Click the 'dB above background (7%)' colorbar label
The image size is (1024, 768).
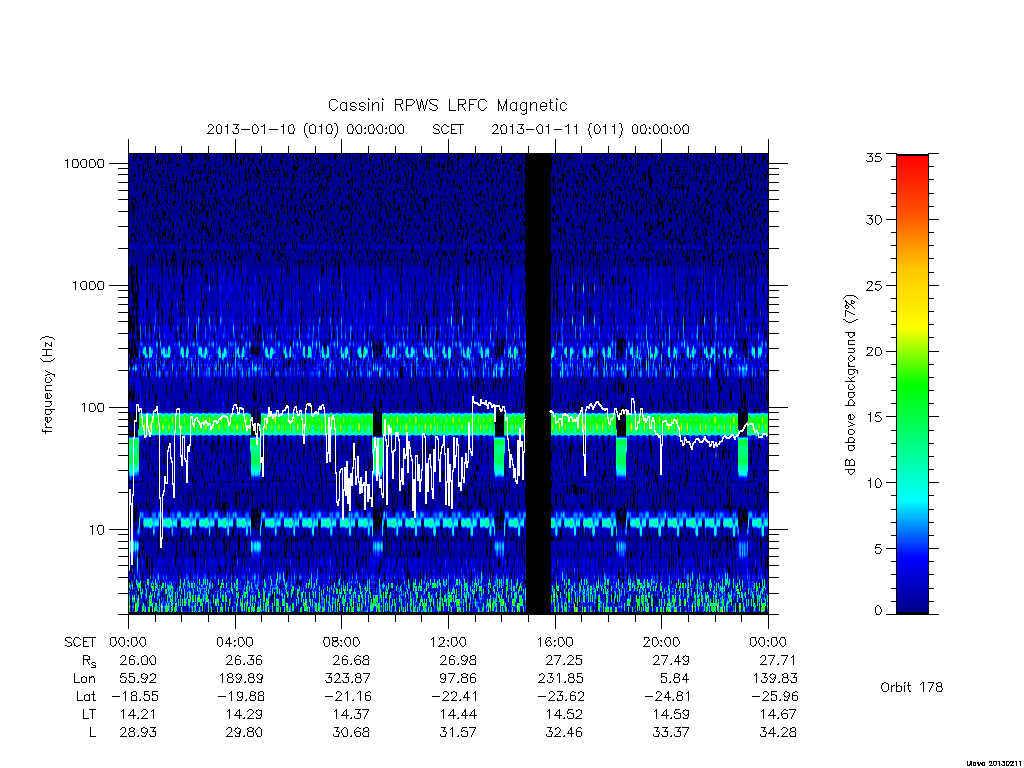coord(850,385)
